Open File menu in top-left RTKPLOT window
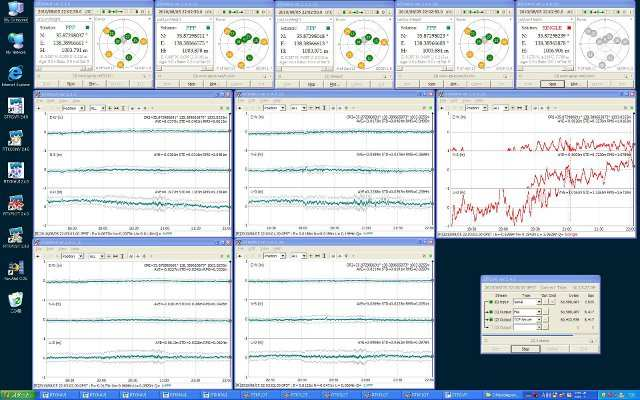 (x=39, y=101)
